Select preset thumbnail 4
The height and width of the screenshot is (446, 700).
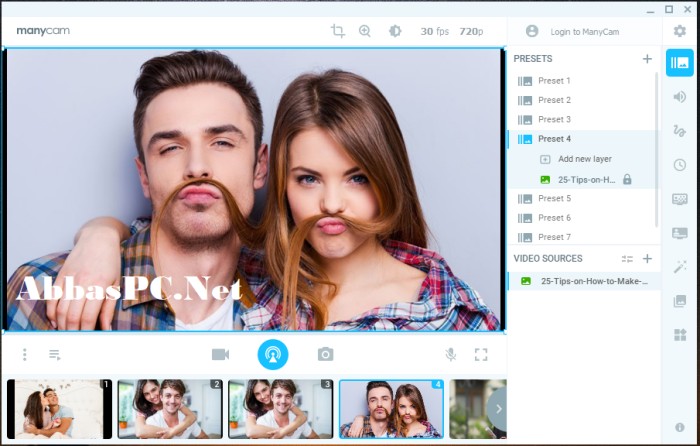392,409
